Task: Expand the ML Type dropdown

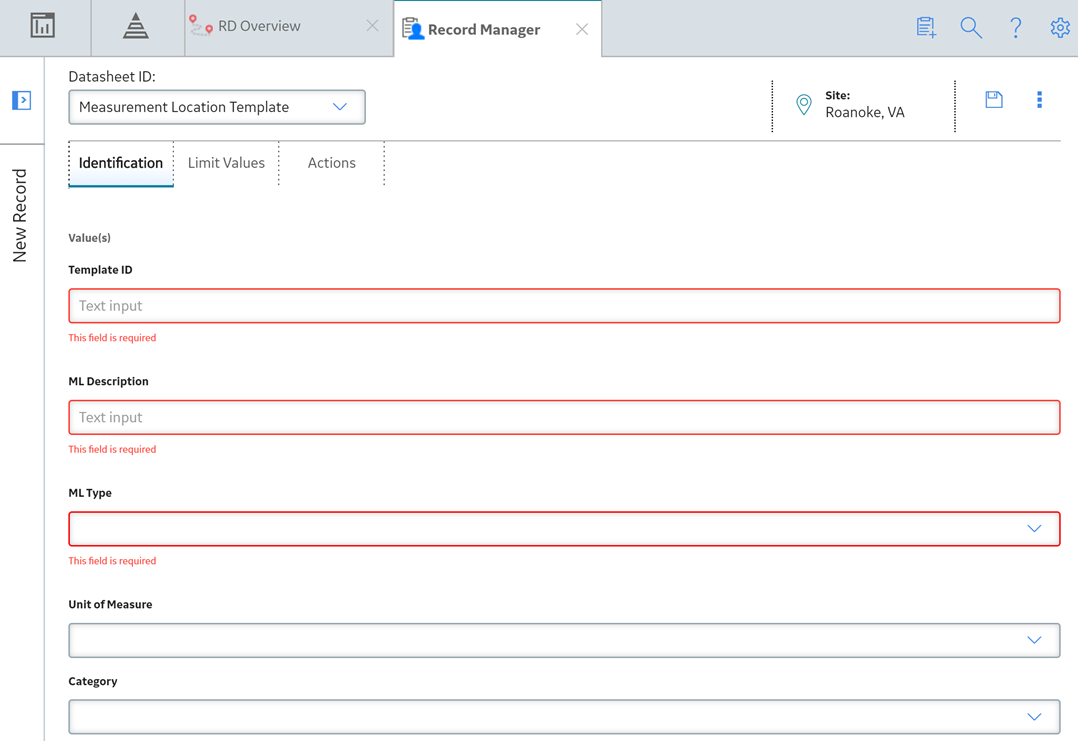Action: coord(564,529)
